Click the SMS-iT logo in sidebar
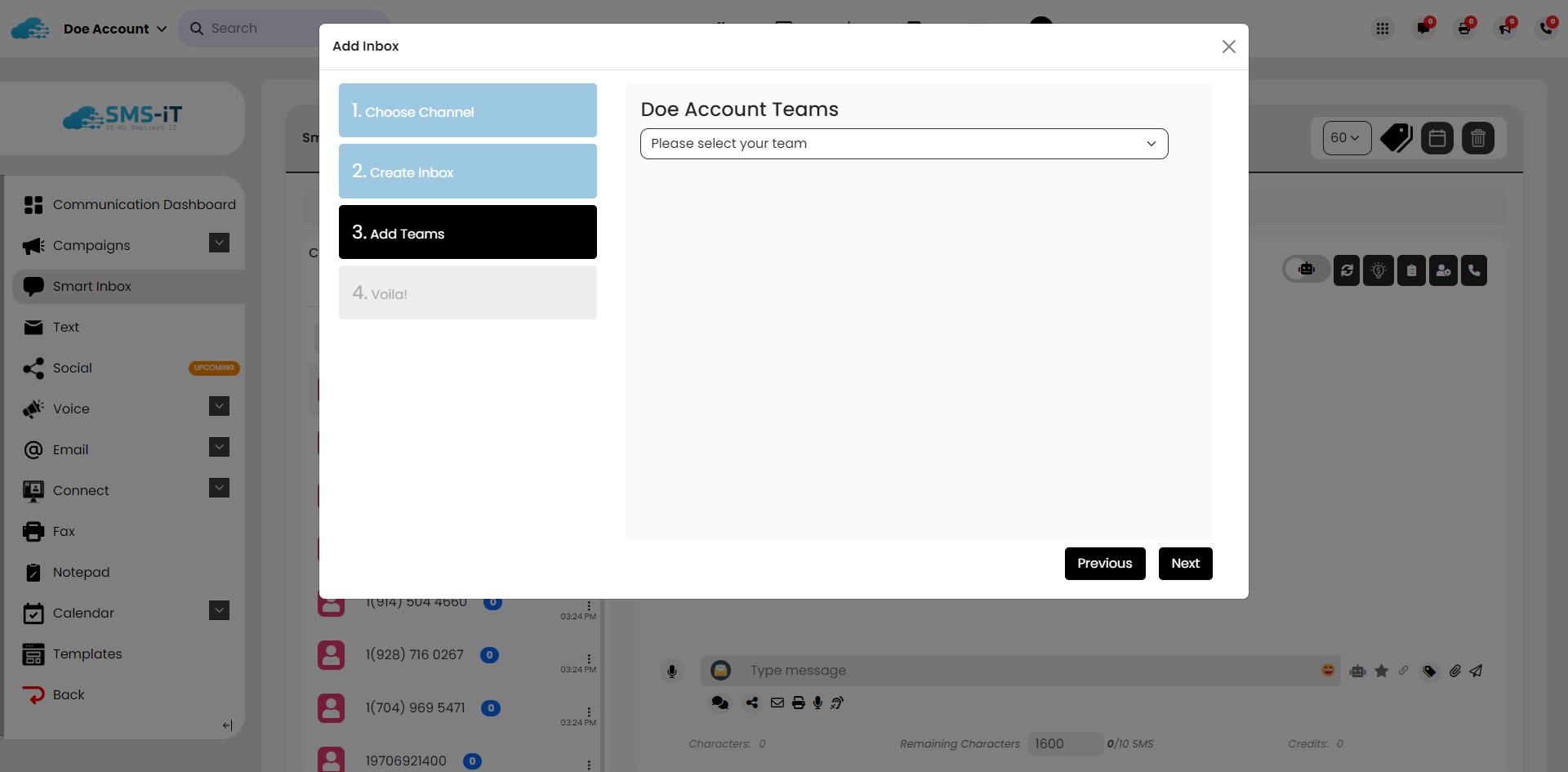 tap(122, 118)
